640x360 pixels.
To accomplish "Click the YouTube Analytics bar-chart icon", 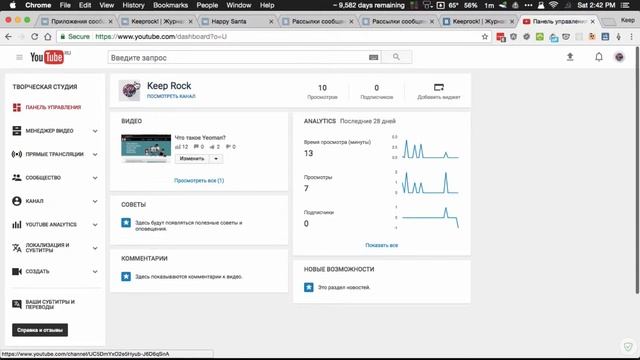I will point(17,224).
